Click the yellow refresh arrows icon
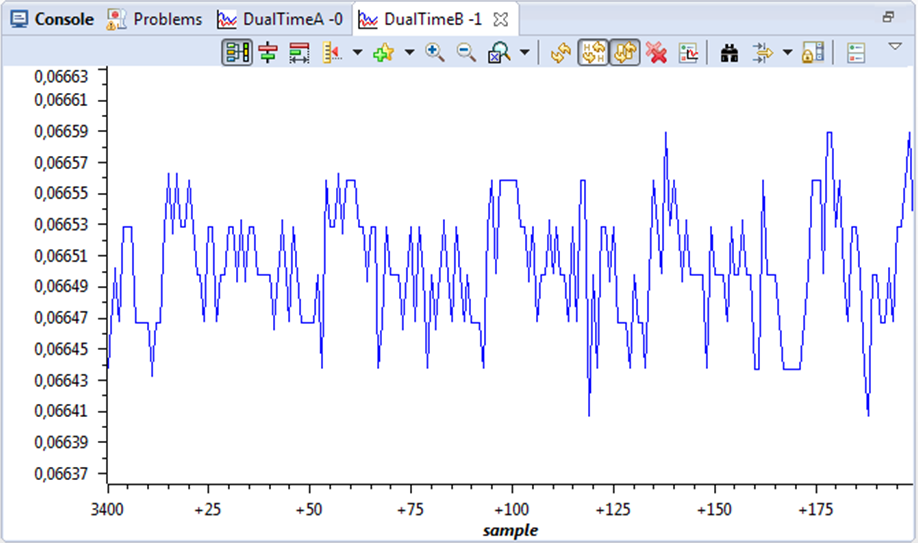The height and width of the screenshot is (543, 918). click(560, 53)
